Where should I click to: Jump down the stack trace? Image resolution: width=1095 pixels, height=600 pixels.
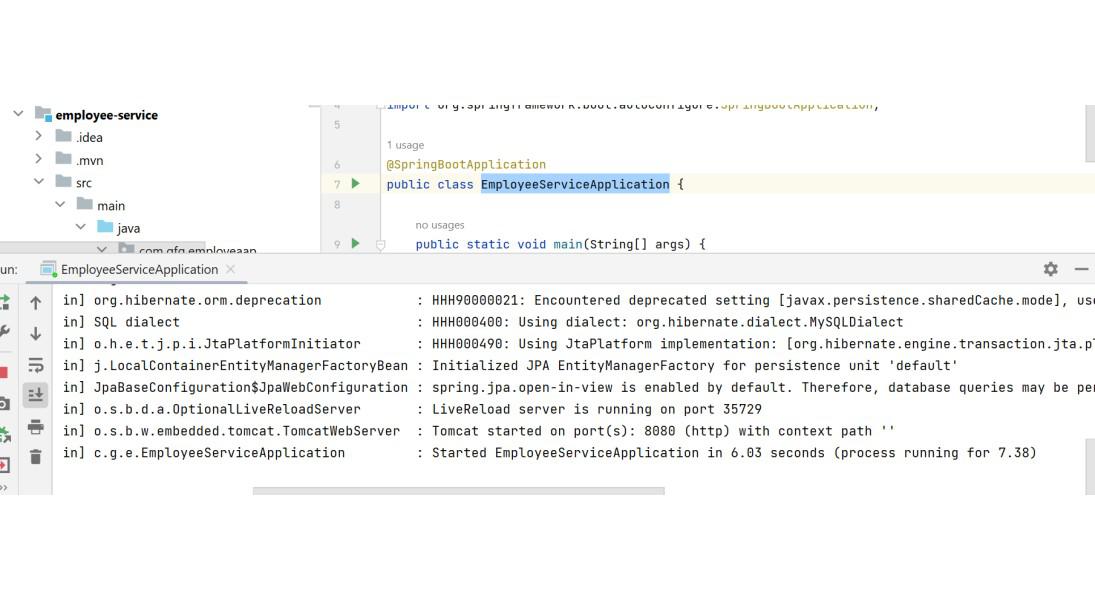37,333
